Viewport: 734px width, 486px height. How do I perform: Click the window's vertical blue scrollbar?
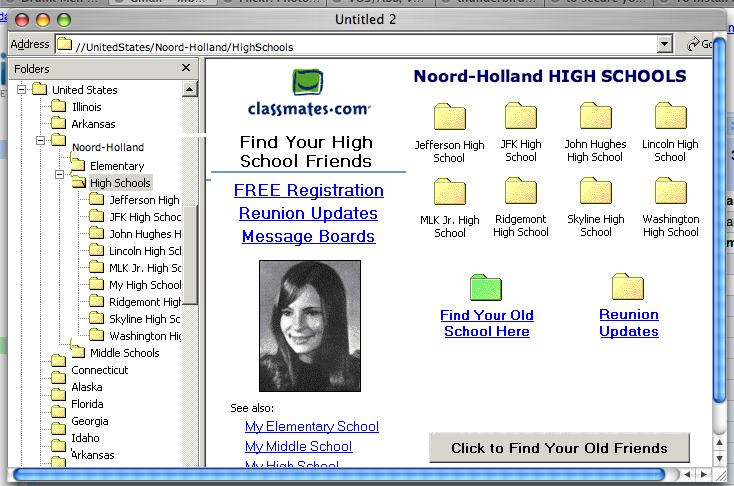tap(719, 220)
